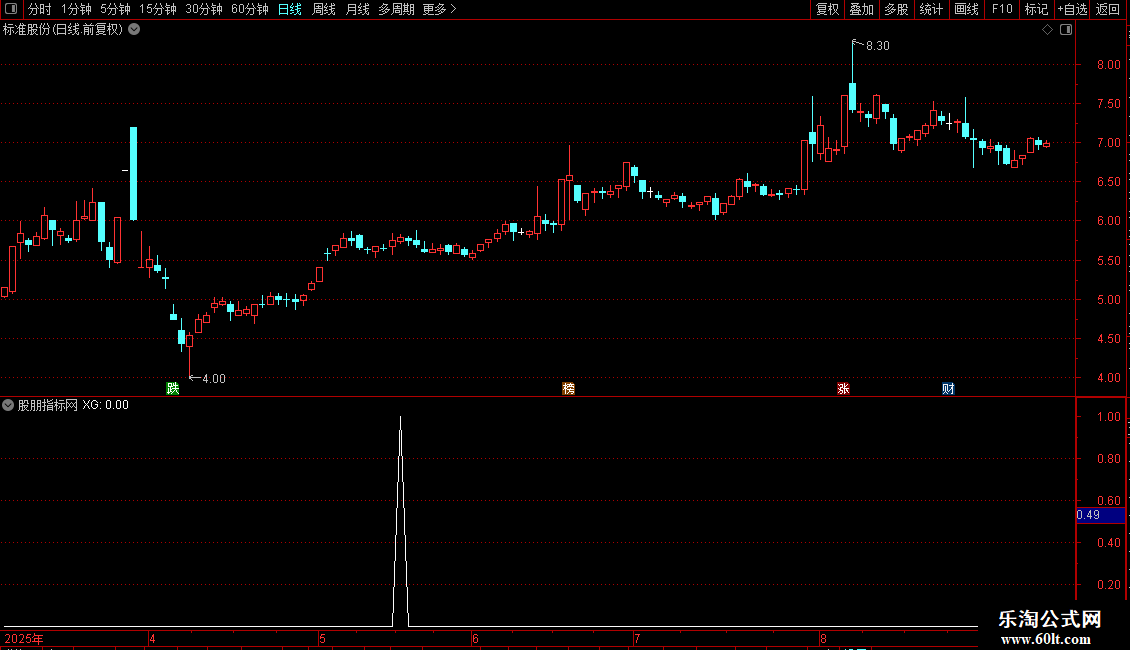Switch to 周线 weekly chart

[x=324, y=9]
